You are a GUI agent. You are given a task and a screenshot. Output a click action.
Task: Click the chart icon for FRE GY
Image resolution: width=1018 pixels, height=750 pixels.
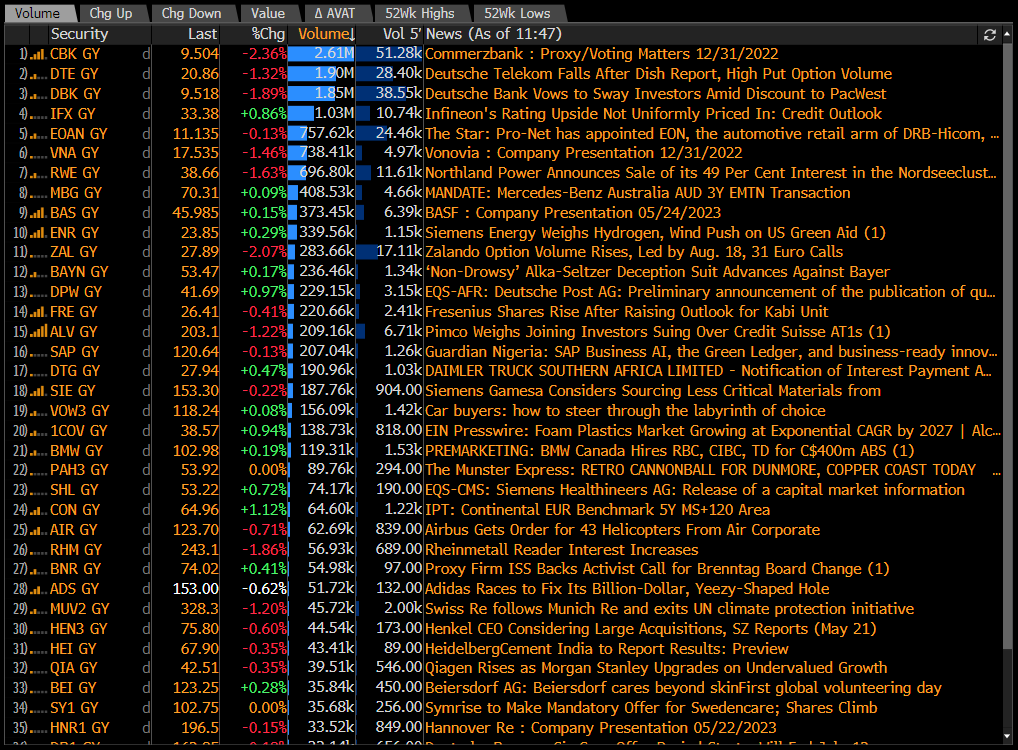[x=38, y=312]
